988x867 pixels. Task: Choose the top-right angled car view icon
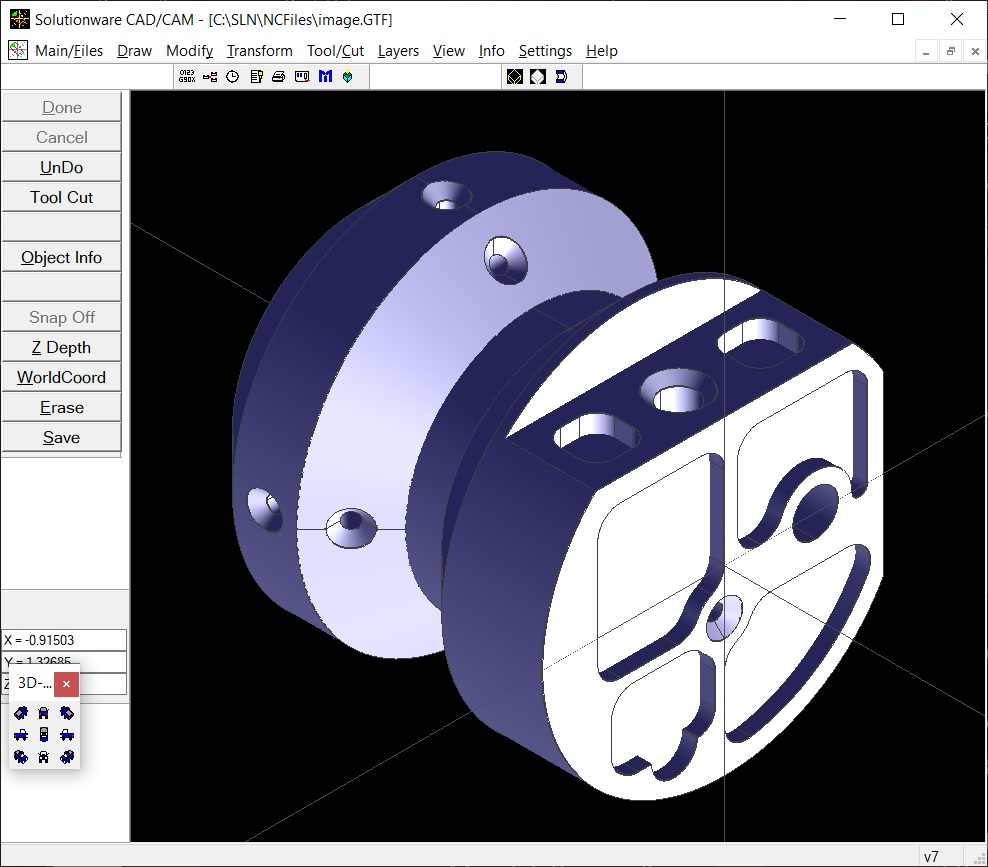click(x=67, y=713)
